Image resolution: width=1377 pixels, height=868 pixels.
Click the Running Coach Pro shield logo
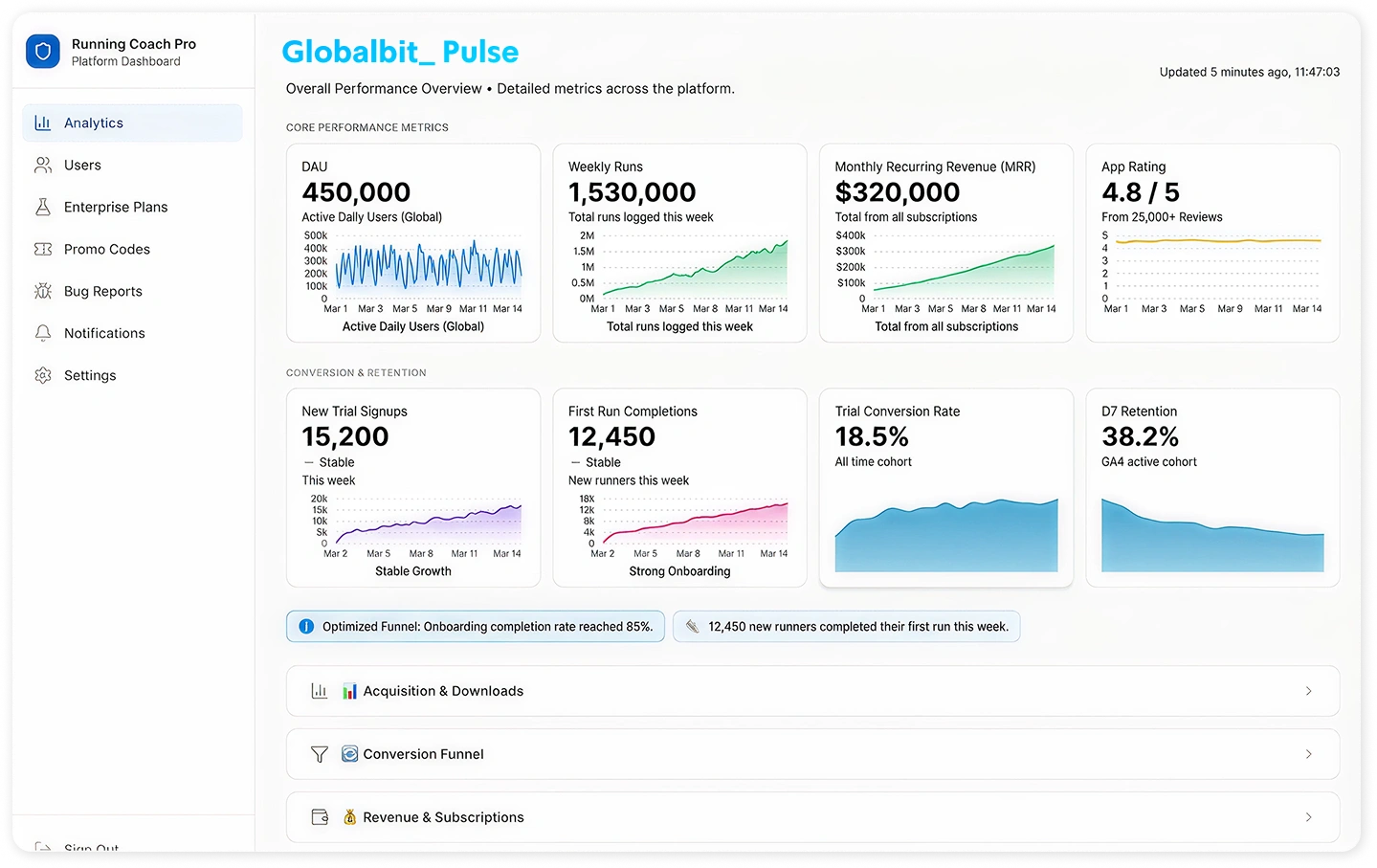(42, 51)
